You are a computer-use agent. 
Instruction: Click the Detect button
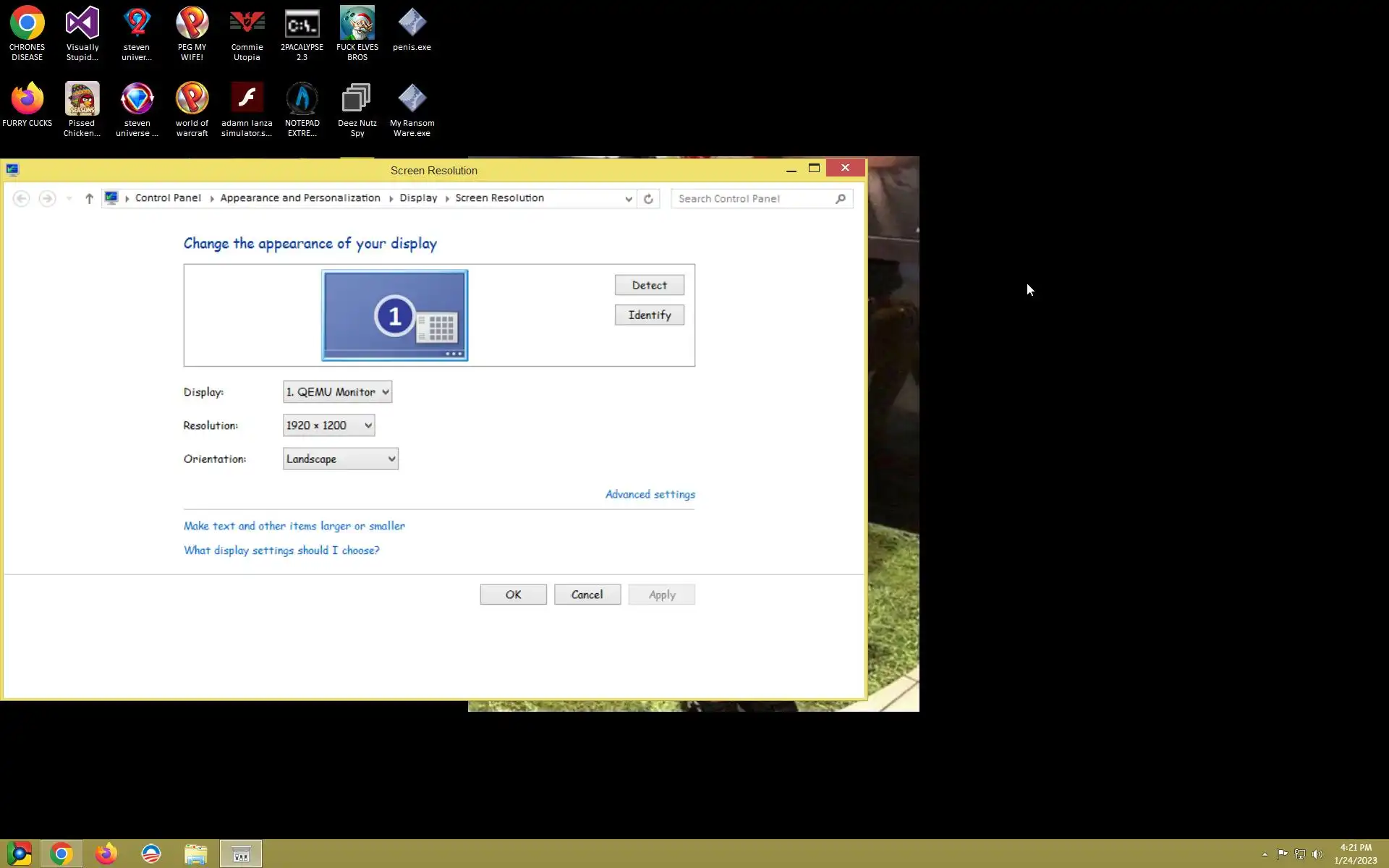pos(649,285)
